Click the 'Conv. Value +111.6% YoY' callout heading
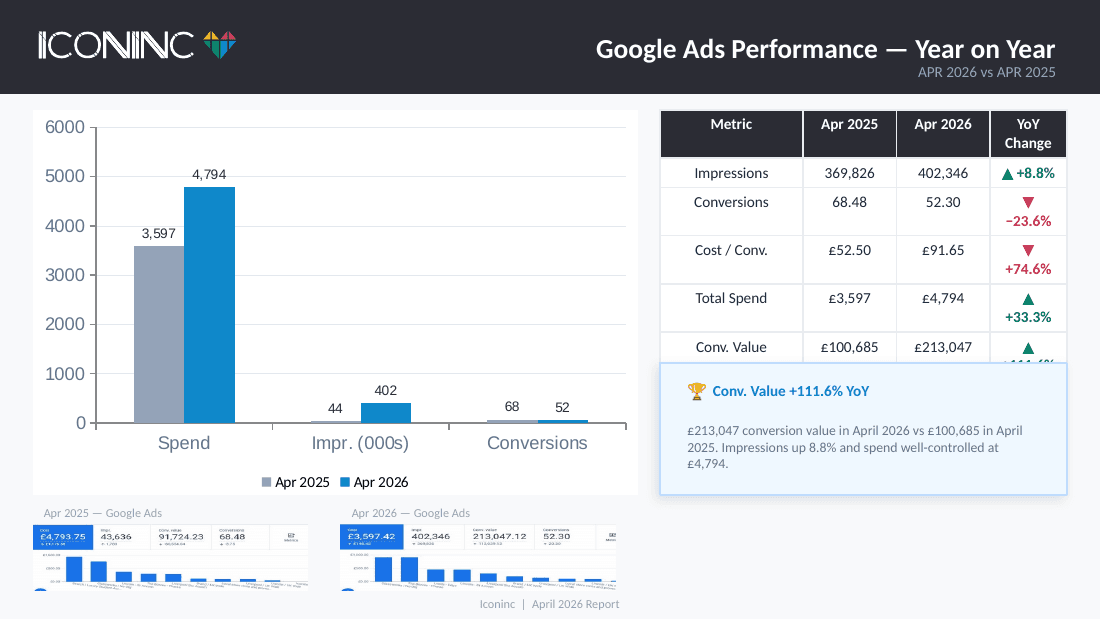Screen dimensions: 1100x619 (791, 392)
